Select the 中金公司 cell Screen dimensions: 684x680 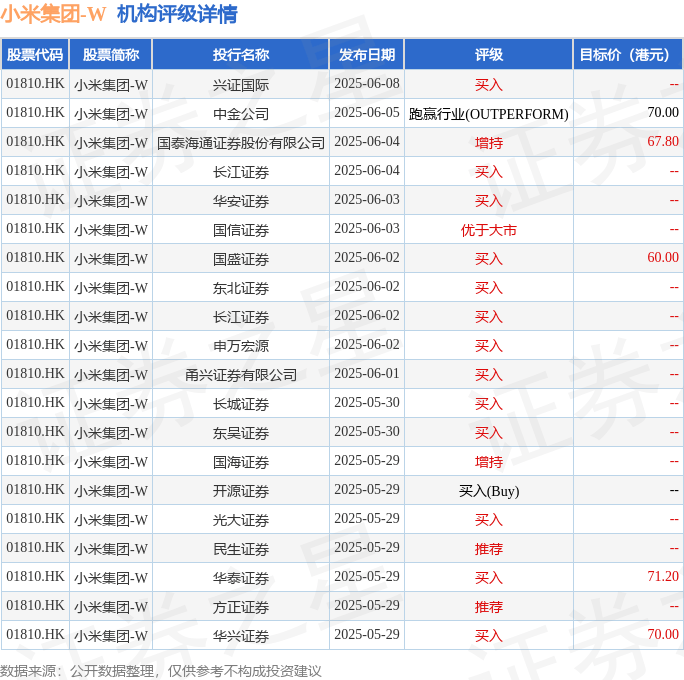tap(241, 114)
